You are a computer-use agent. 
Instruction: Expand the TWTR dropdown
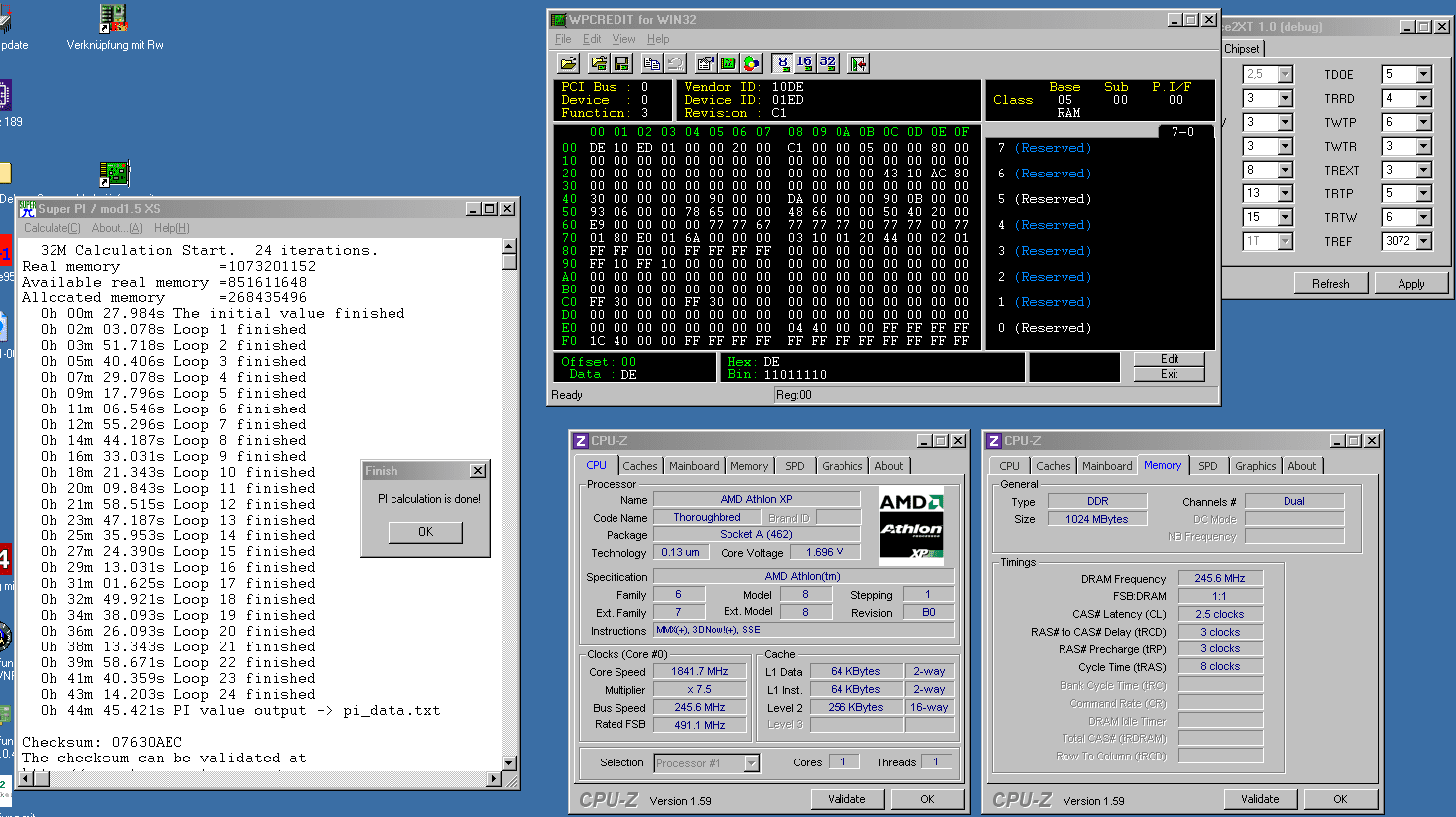[1424, 146]
